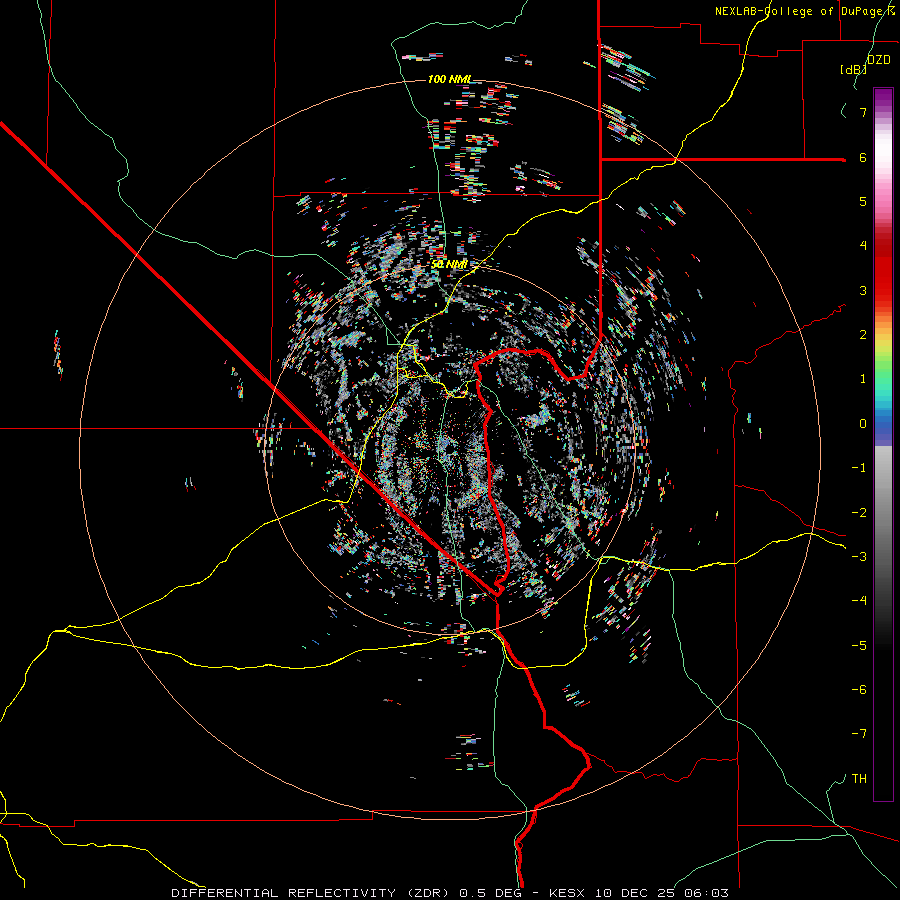Pick the red segment of the color bar
900x900 pixels.
883,270
